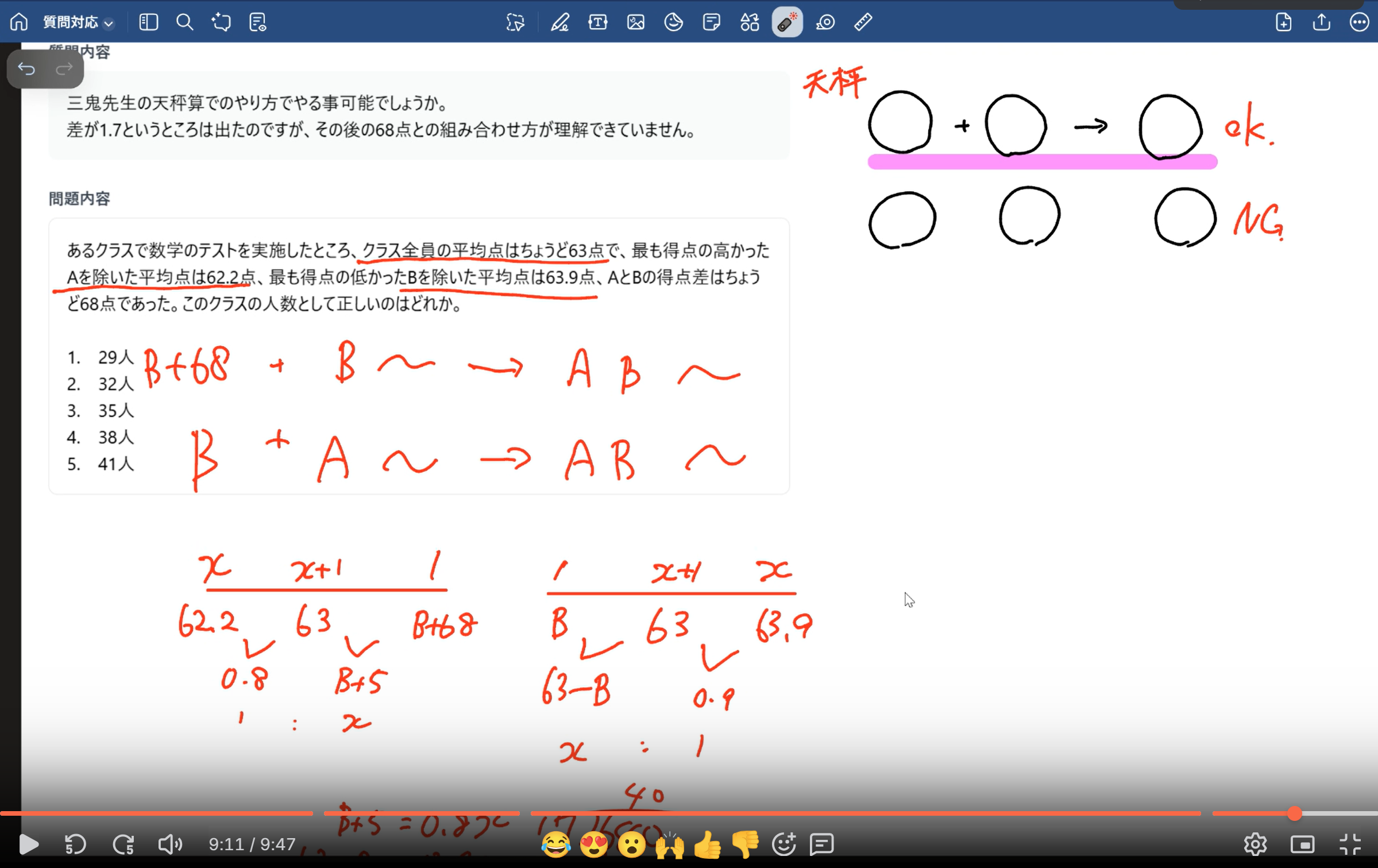Screen dimensions: 1378x868
Task: Click the video progress bar handle
Action: point(1294,813)
